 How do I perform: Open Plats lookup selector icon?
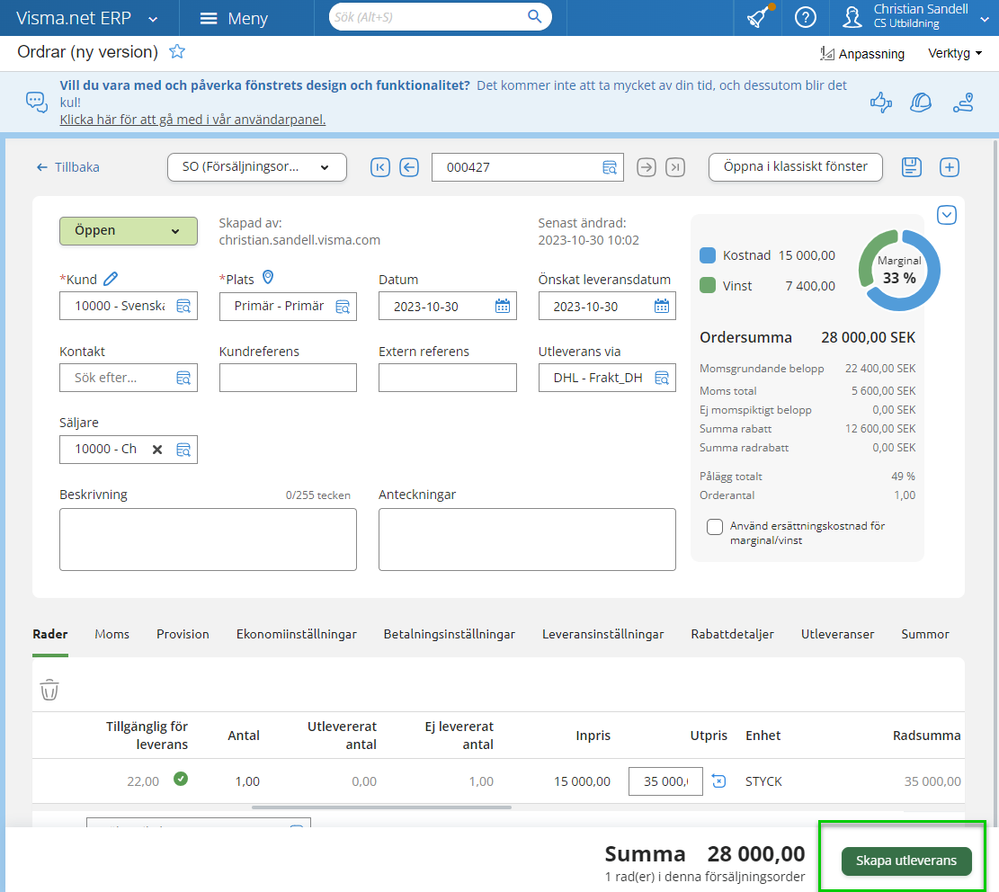pos(343,306)
